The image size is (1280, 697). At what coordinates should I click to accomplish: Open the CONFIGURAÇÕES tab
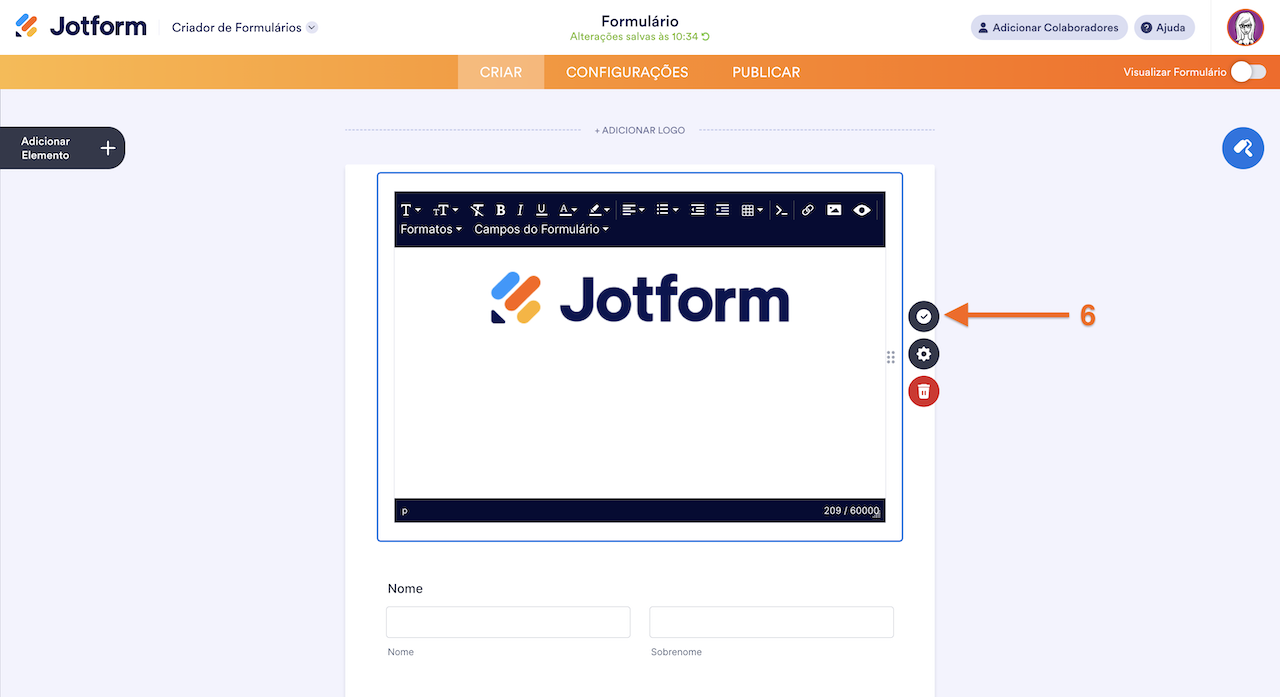click(627, 72)
